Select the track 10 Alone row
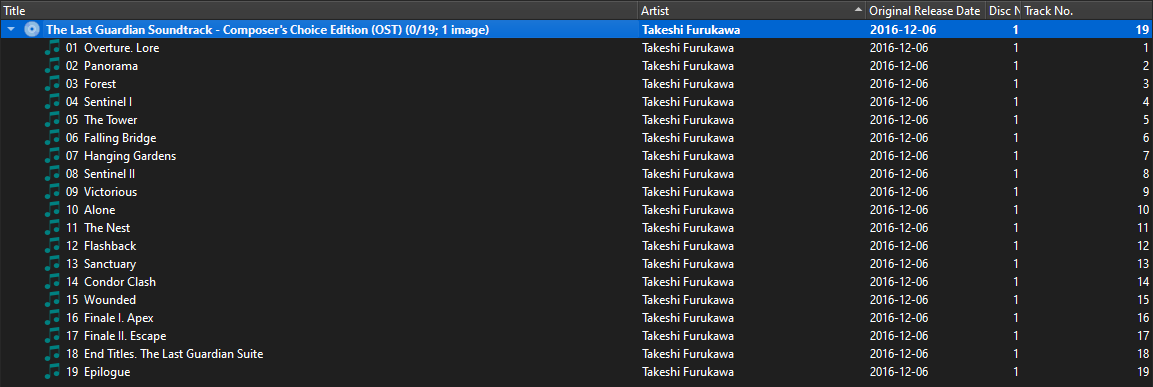1153x387 pixels. pyautogui.click(x=576, y=210)
